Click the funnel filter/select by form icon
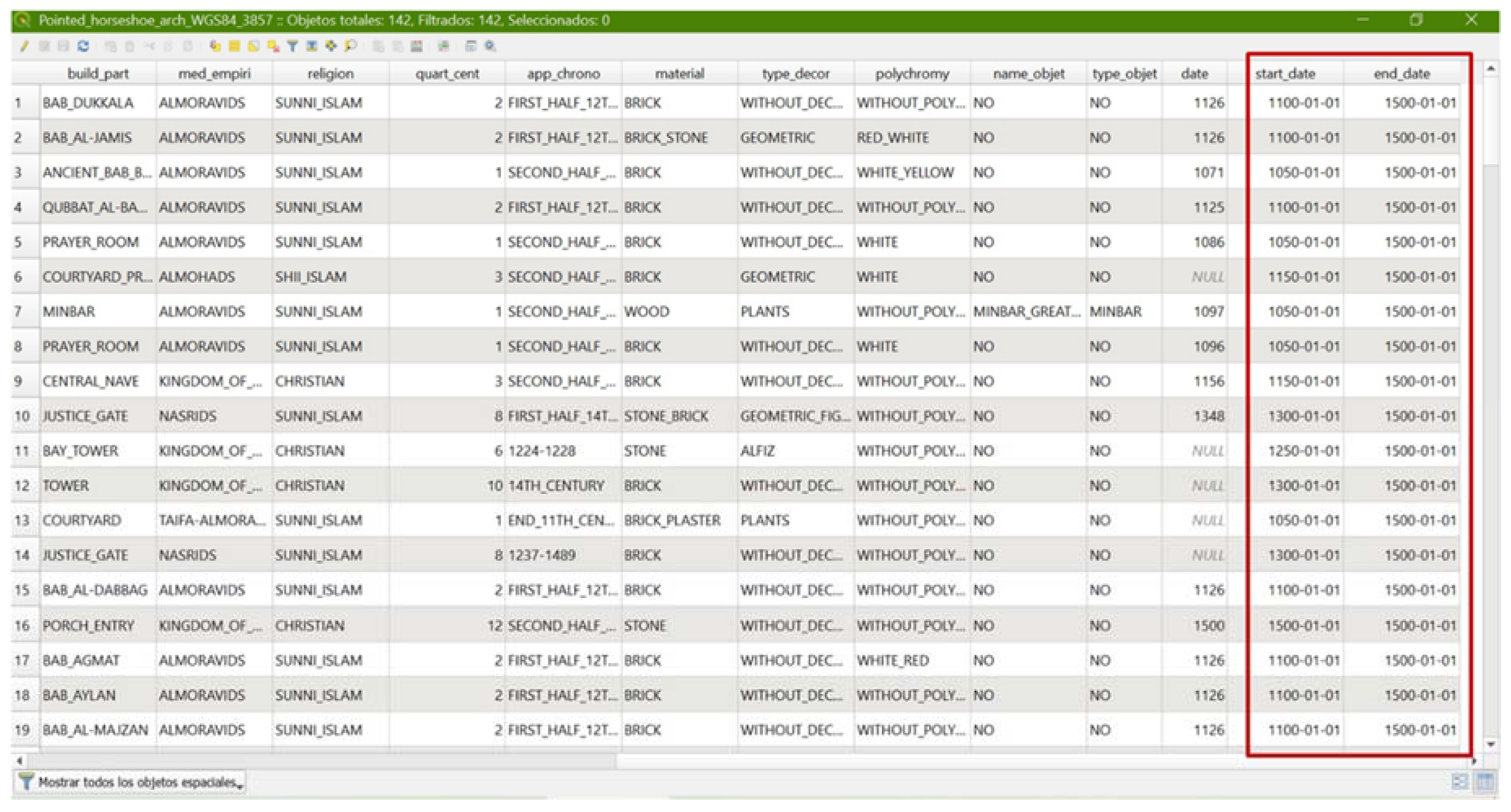Image resolution: width=1511 pixels, height=812 pixels. tap(293, 46)
